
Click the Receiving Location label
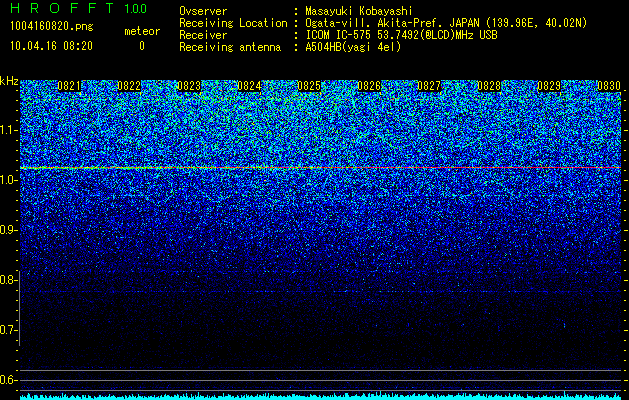[233, 23]
